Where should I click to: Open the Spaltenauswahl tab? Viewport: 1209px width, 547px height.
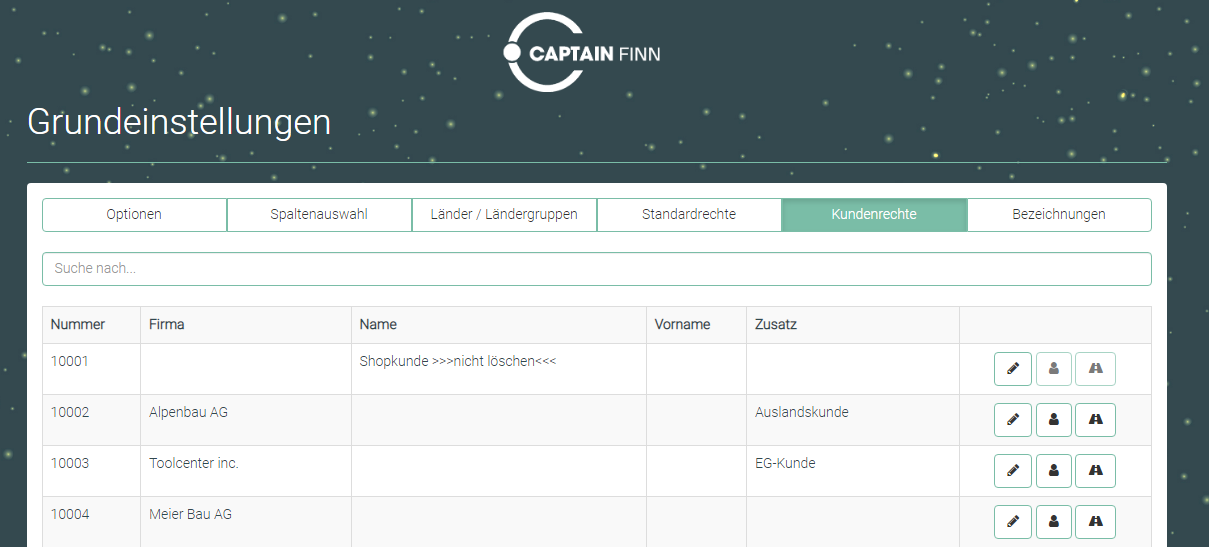pos(319,215)
